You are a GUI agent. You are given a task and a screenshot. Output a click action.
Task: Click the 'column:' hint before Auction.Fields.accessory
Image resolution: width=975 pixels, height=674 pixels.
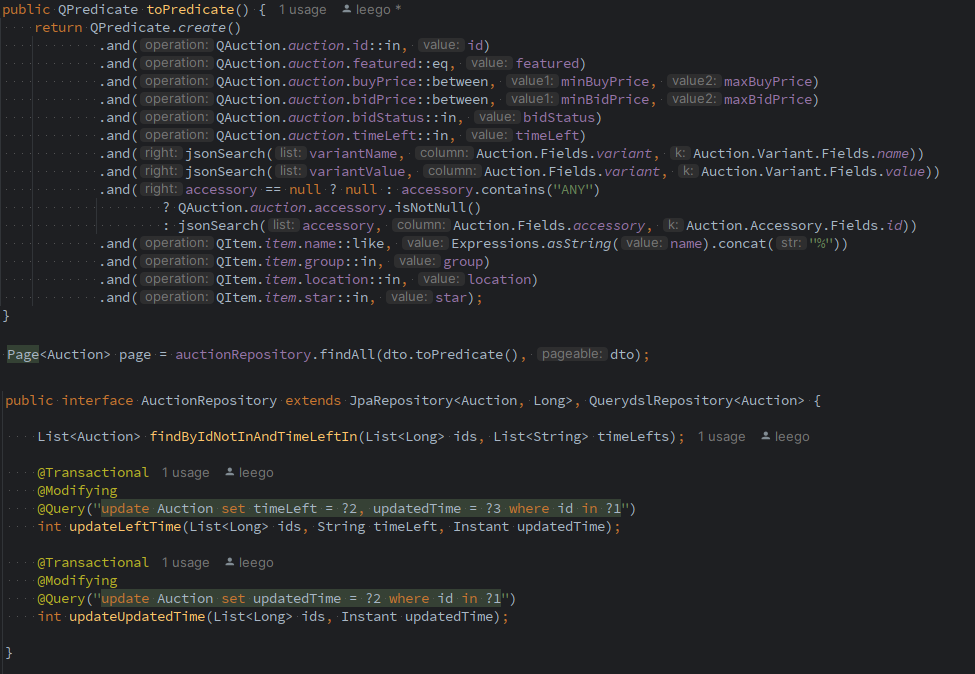click(x=421, y=225)
